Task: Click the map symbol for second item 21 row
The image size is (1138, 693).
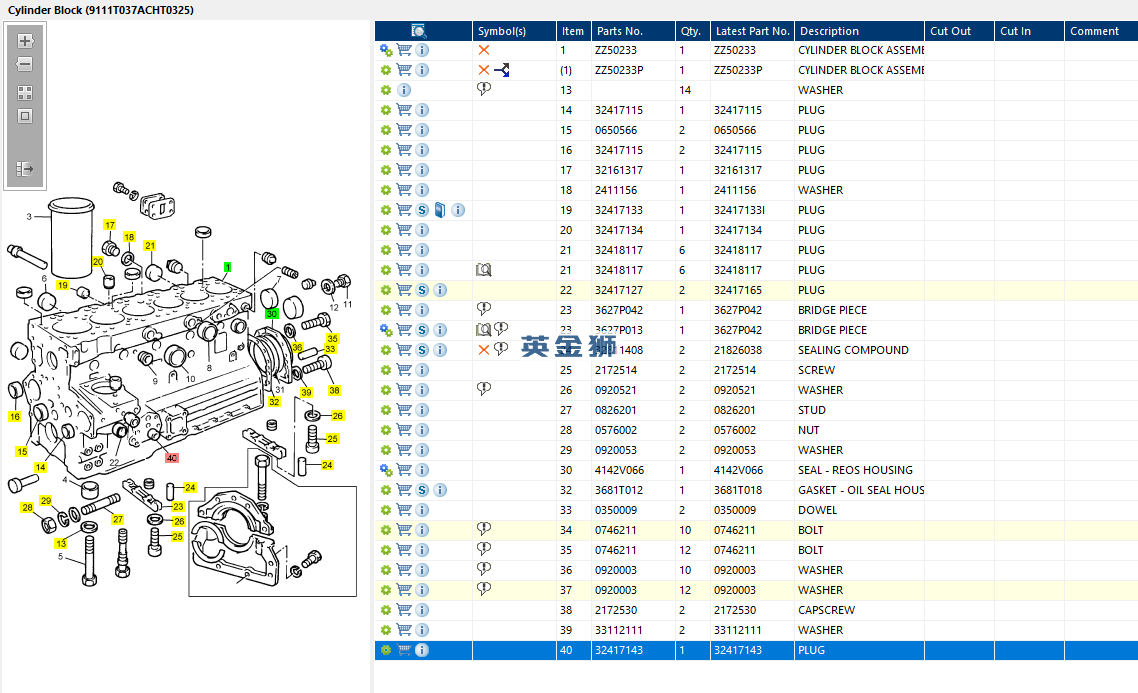Action: (484, 270)
